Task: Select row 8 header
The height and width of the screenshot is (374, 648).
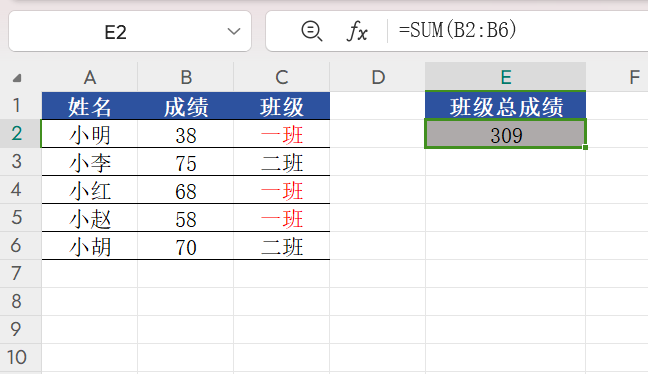Action: point(21,302)
